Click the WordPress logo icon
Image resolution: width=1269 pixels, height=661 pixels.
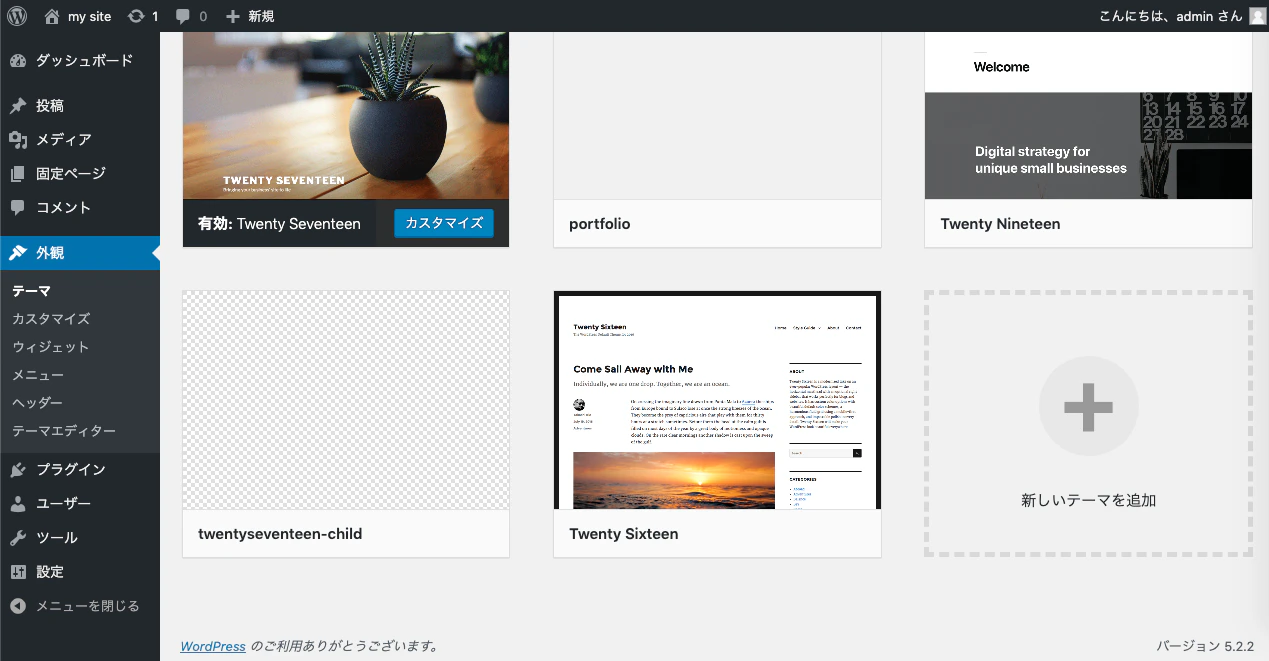(17, 16)
